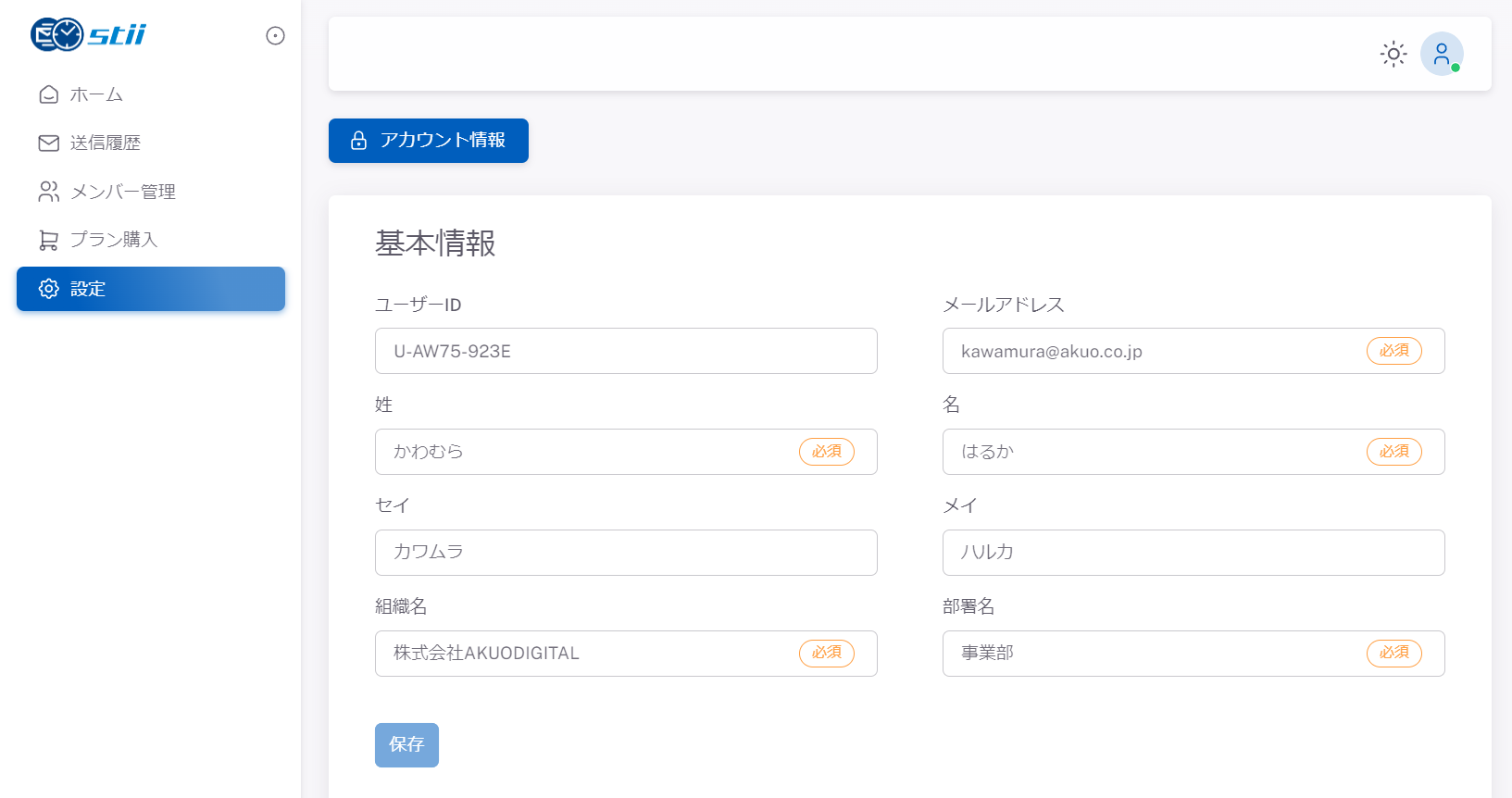Open the 送信履歴 menu item

point(106,143)
